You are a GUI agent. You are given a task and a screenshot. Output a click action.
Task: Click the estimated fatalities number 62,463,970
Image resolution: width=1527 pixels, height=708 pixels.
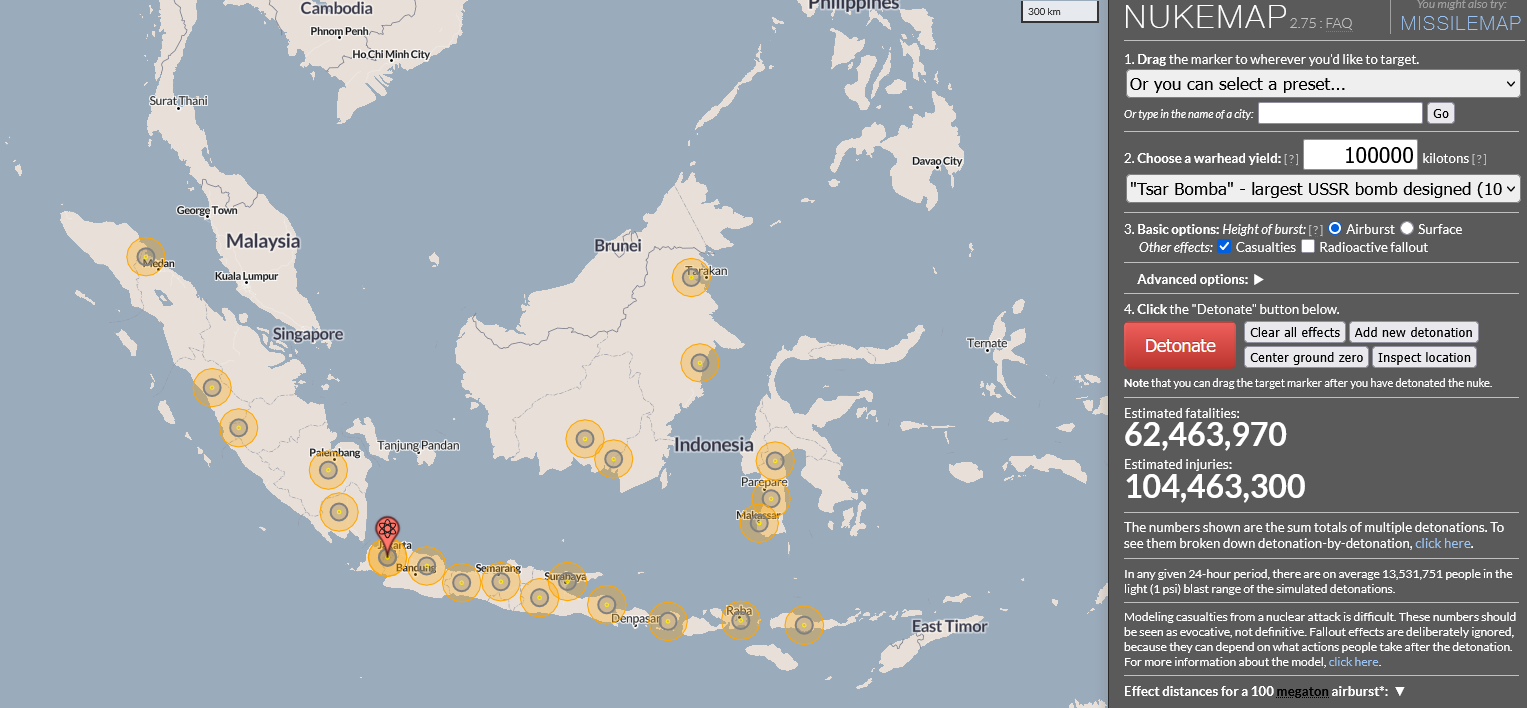[1205, 435]
